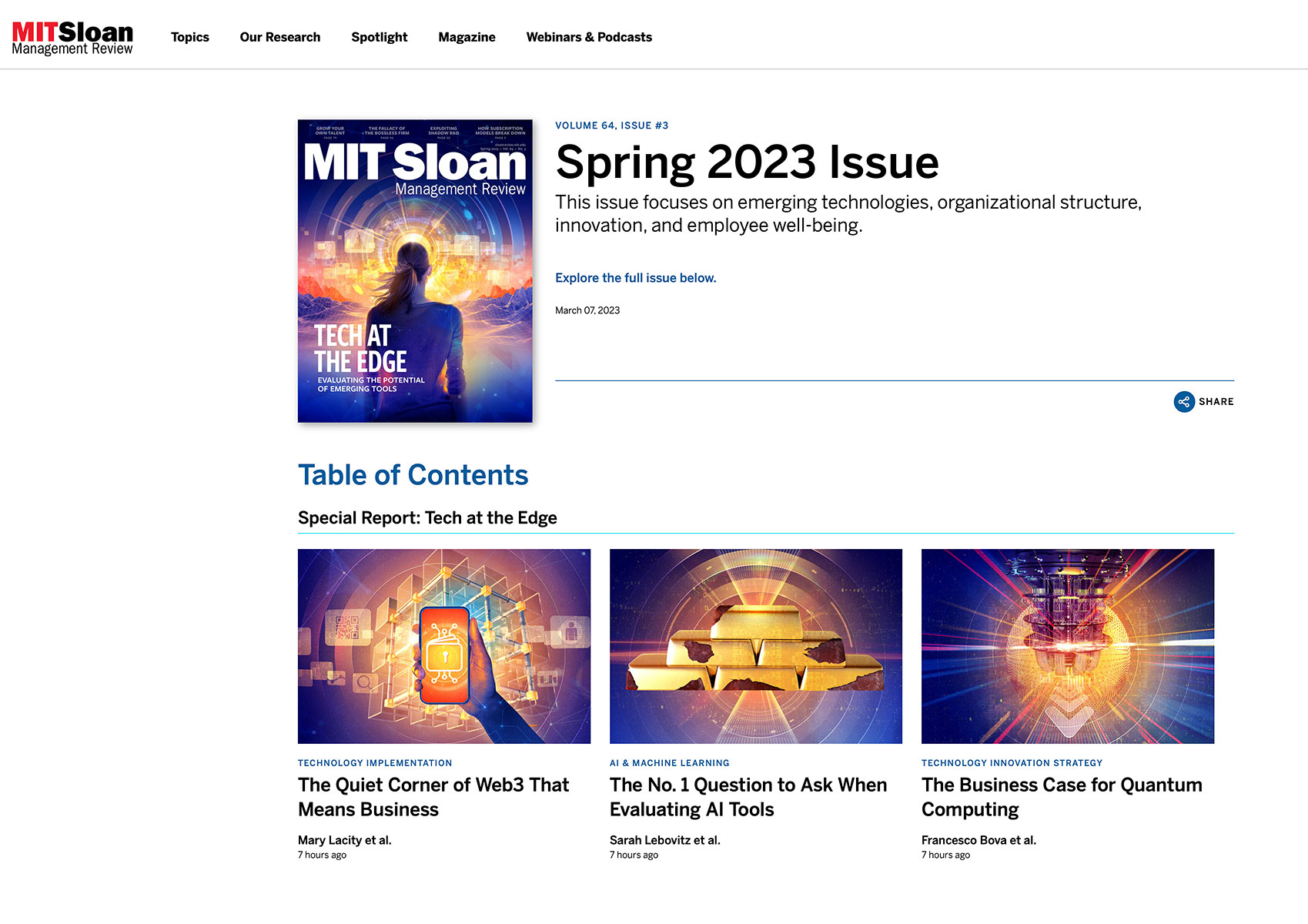
Task: Click the round share icon
Action: pos(1183,402)
